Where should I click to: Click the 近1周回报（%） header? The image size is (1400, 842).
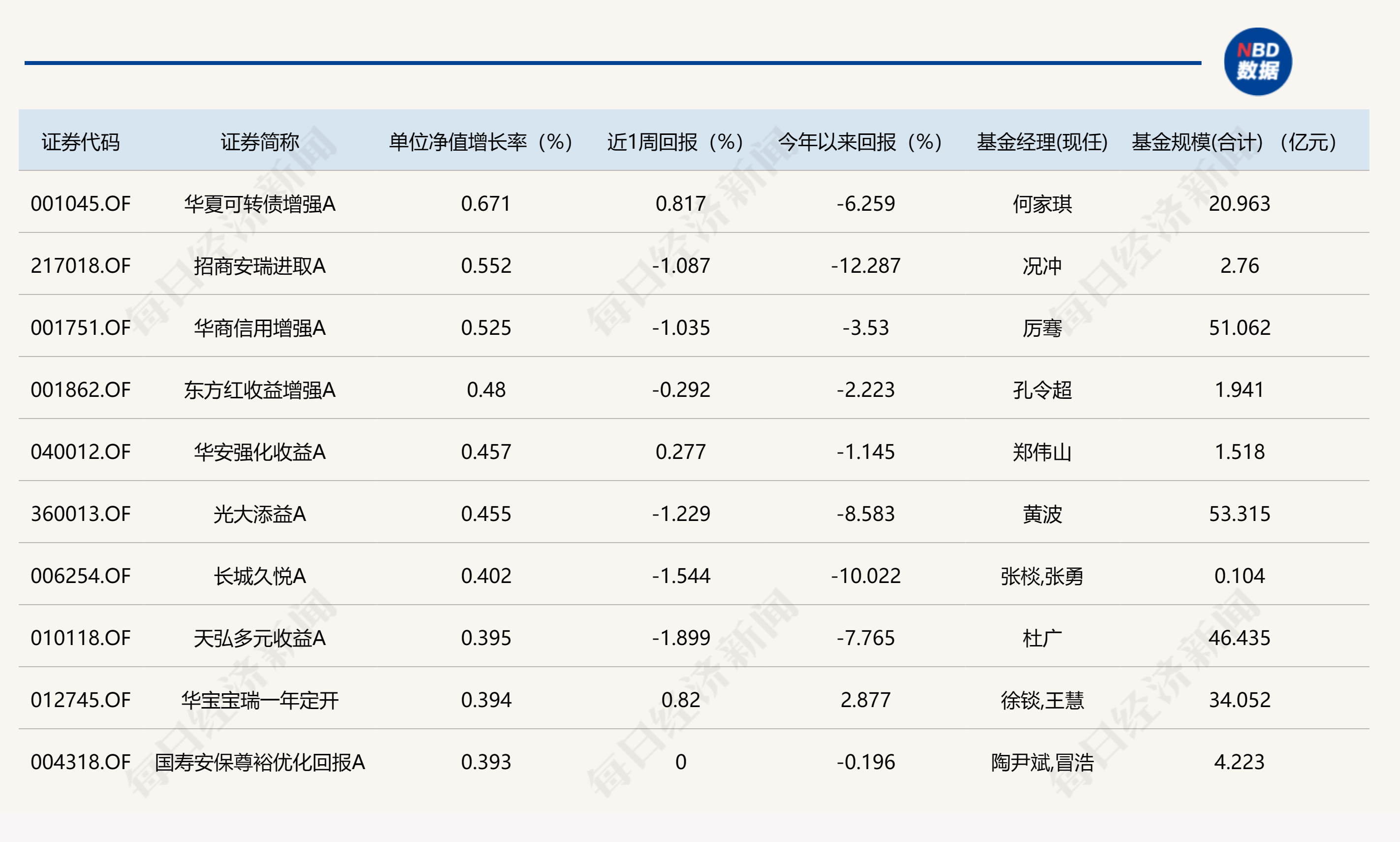[x=675, y=142]
